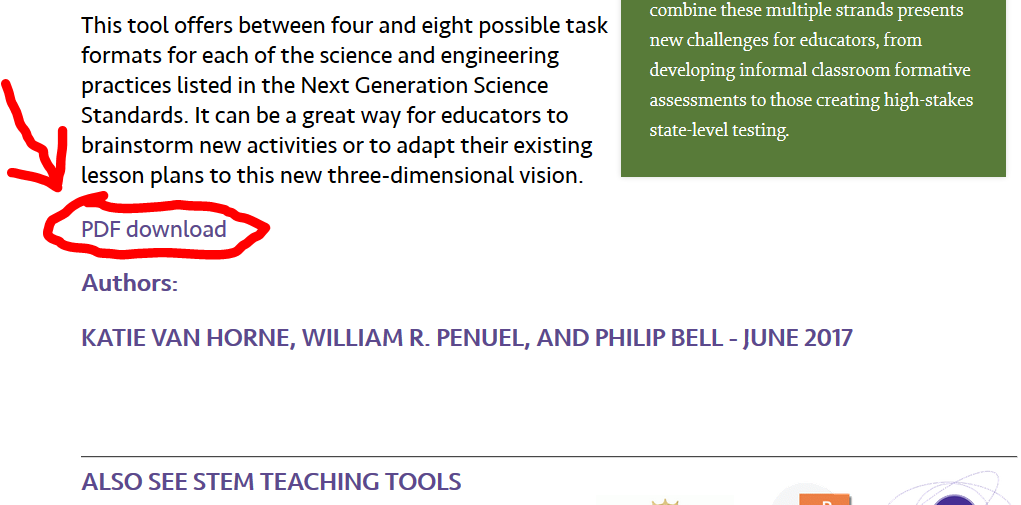Click the paragraph about task formats

[344, 100]
